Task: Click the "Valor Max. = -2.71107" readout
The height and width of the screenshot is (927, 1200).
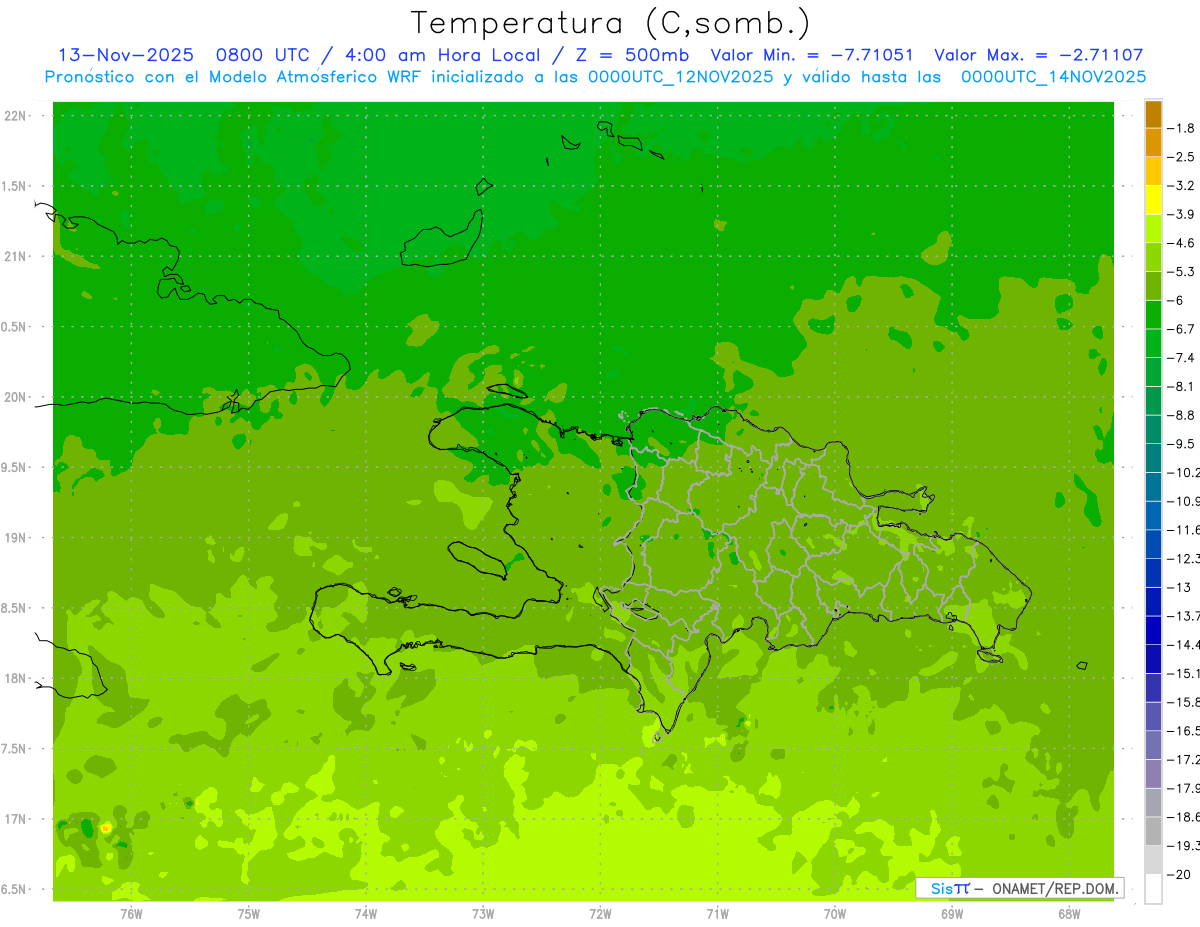Action: pyautogui.click(x=1038, y=56)
